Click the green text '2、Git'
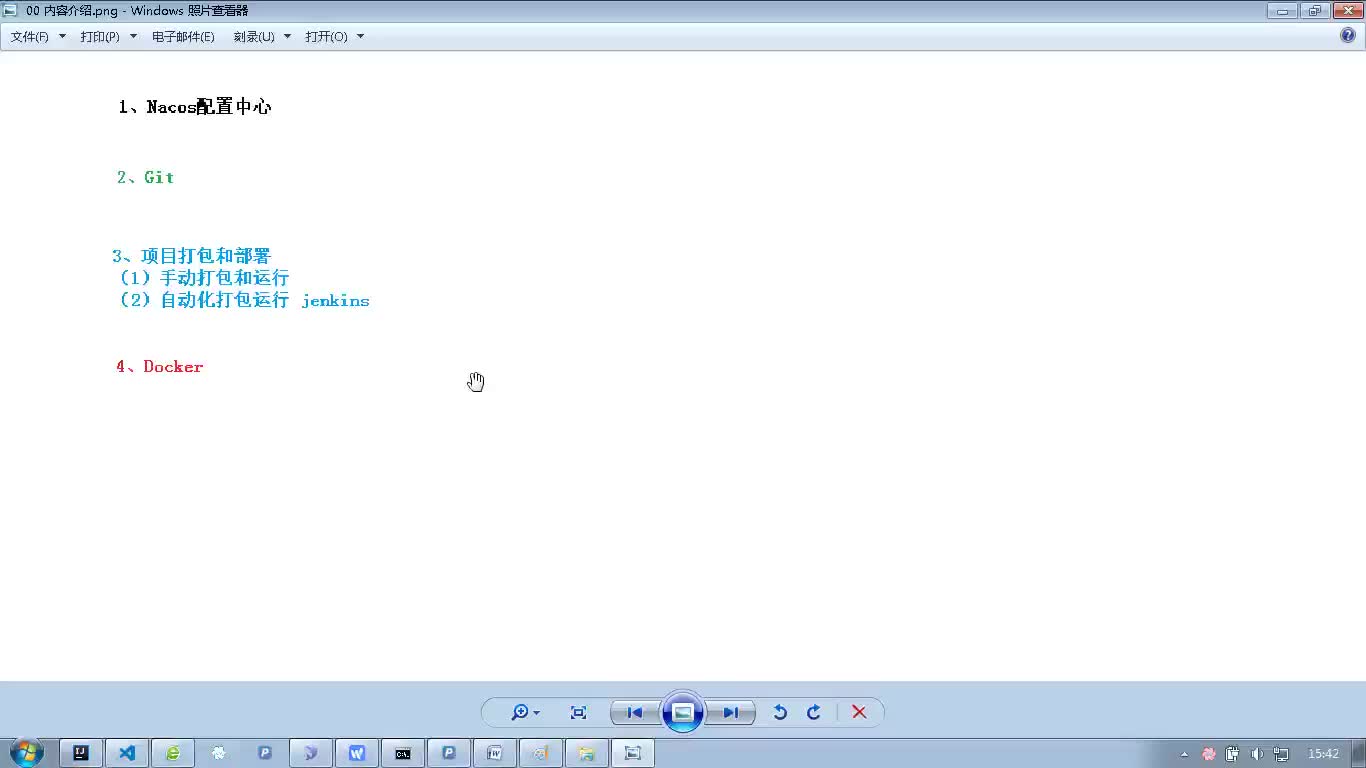Screen dimensions: 1366x768 146,177
